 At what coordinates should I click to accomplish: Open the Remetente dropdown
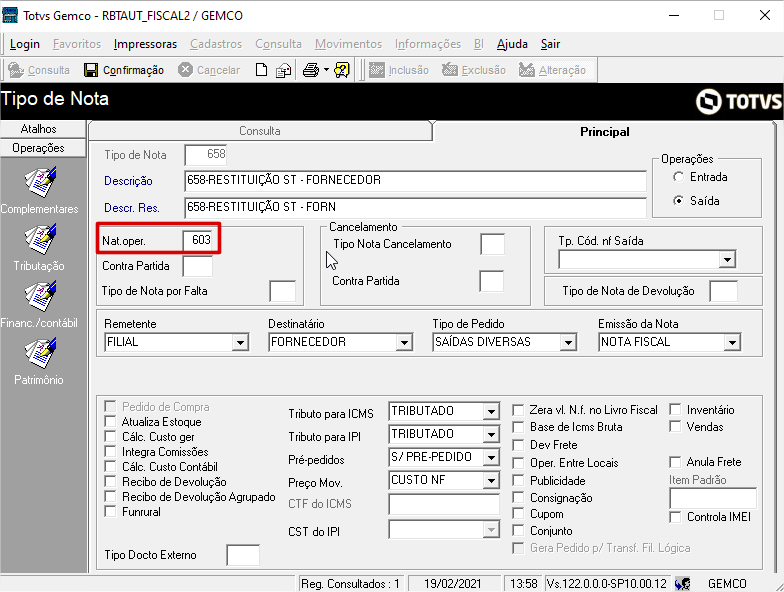point(240,342)
